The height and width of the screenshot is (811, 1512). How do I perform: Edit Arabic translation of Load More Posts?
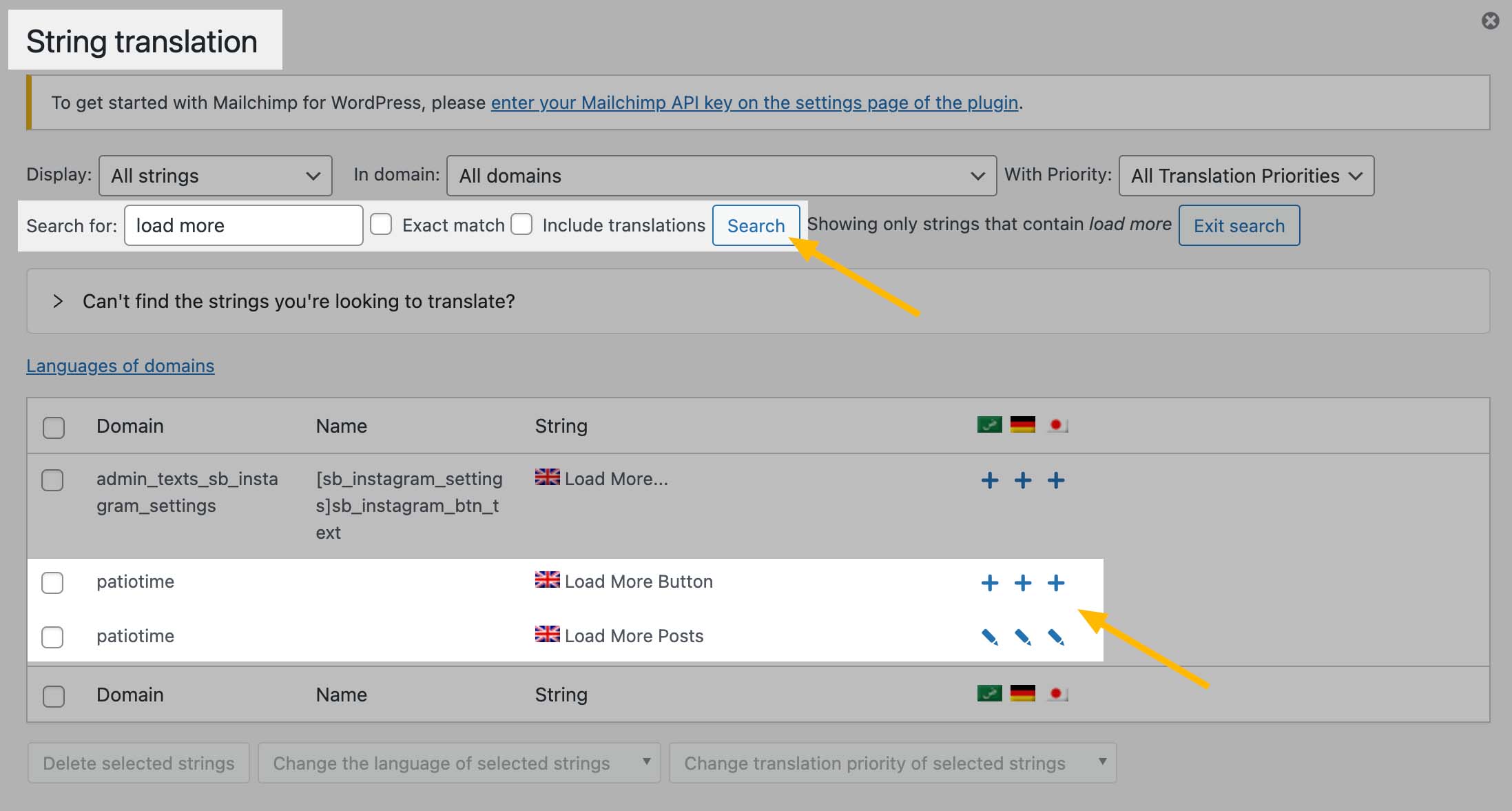pos(989,637)
